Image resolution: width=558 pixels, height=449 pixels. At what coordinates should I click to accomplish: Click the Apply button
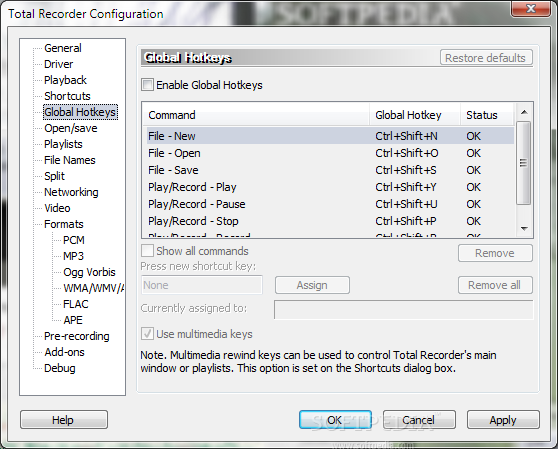(x=503, y=420)
